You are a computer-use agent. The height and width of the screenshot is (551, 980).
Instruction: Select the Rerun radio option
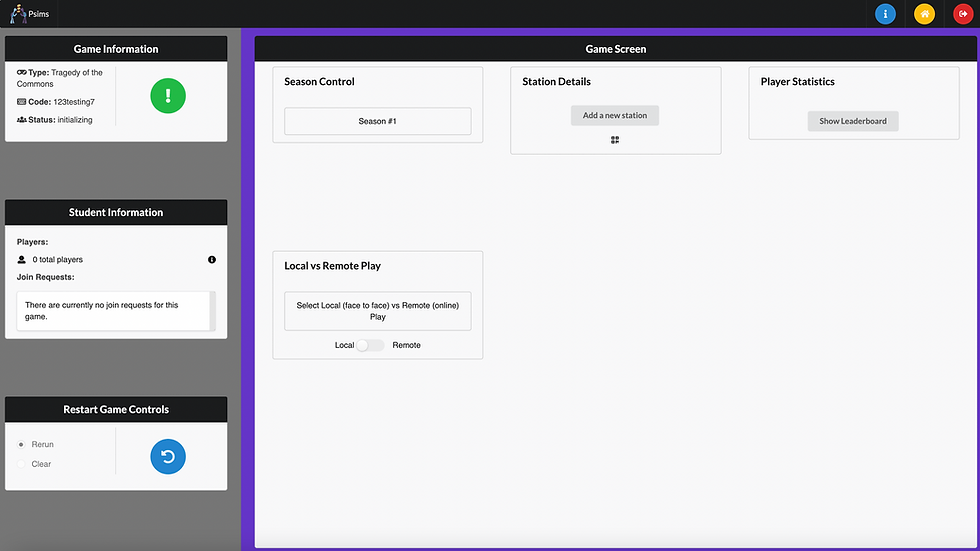pos(21,445)
